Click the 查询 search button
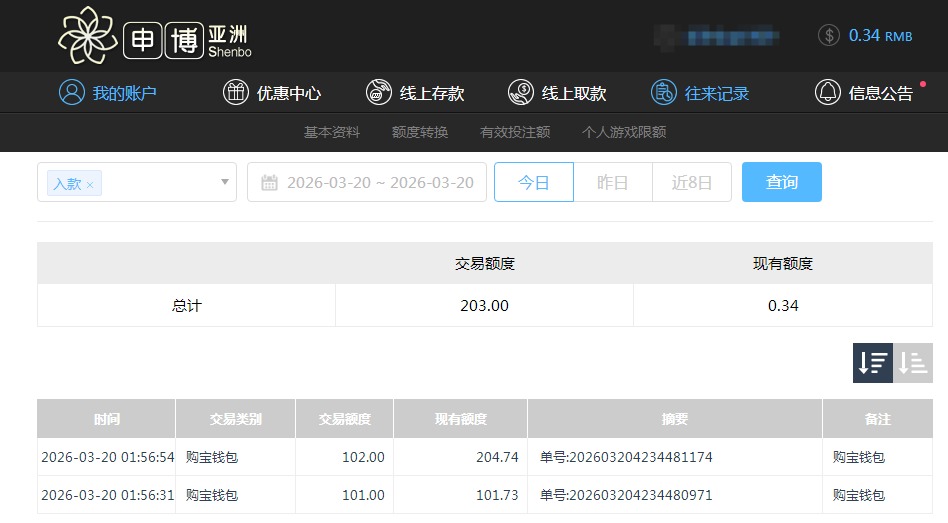The image size is (948, 523). pyautogui.click(x=782, y=182)
